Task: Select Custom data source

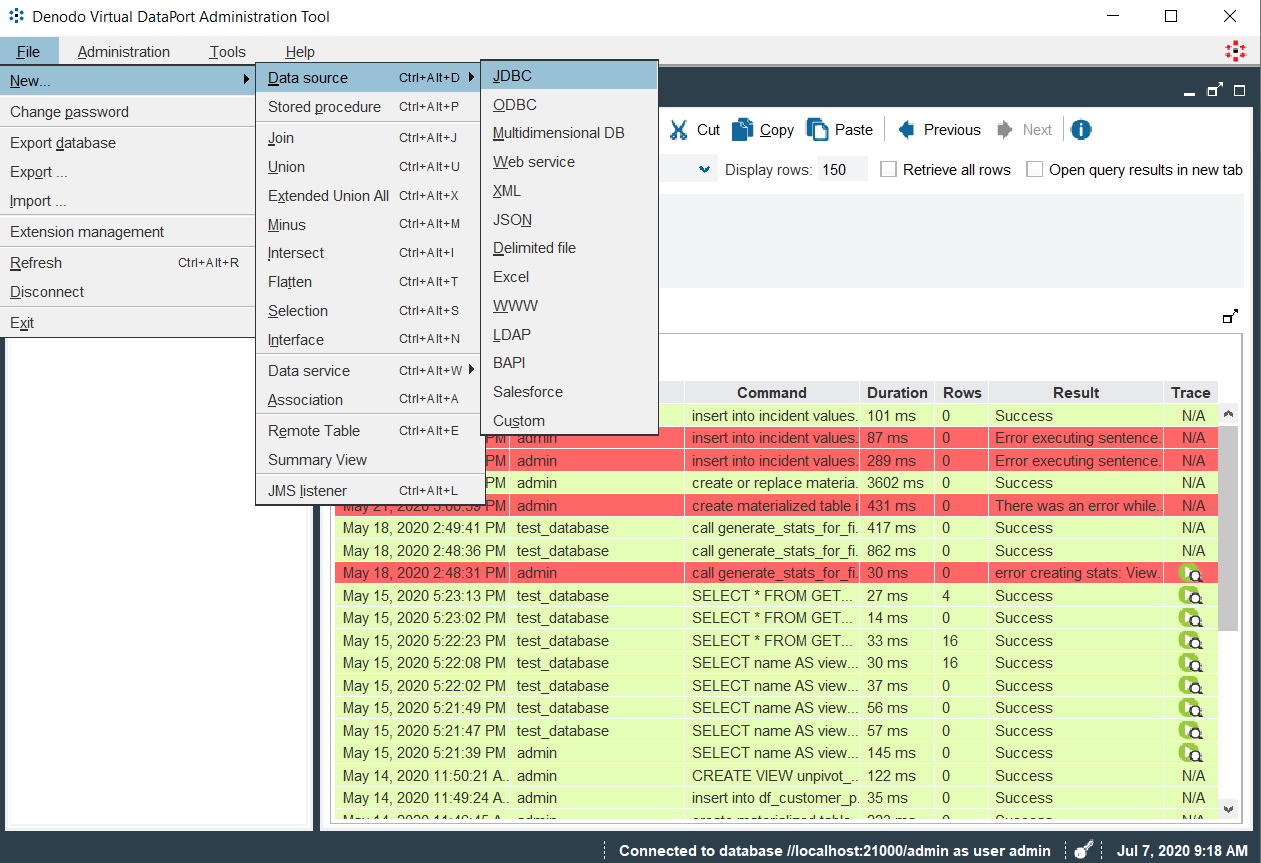Action: (569, 421)
